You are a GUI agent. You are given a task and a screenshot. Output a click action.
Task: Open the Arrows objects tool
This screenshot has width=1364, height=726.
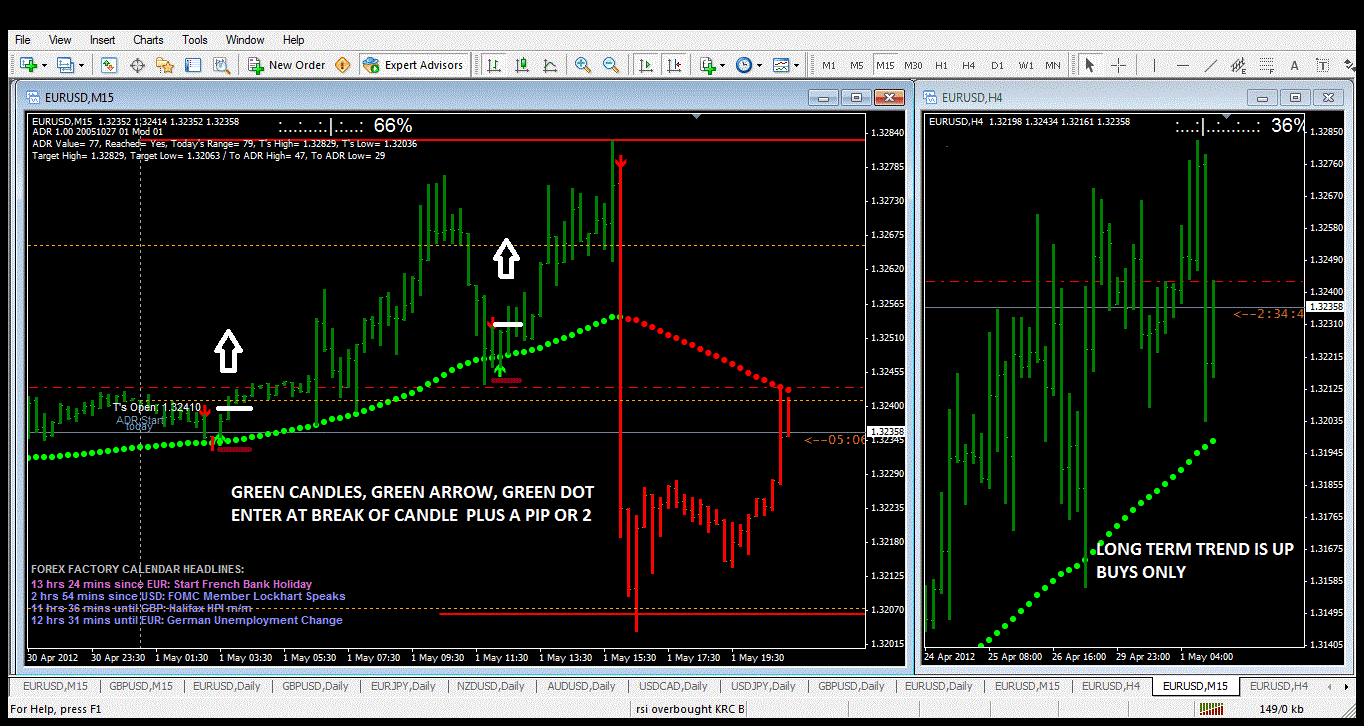pos(1350,65)
